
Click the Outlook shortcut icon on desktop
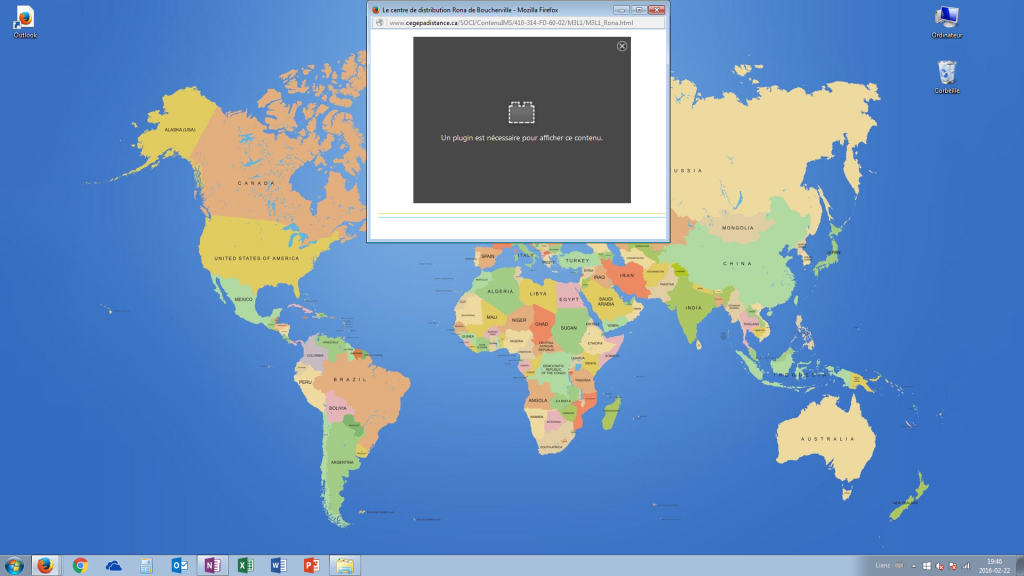pos(25,22)
